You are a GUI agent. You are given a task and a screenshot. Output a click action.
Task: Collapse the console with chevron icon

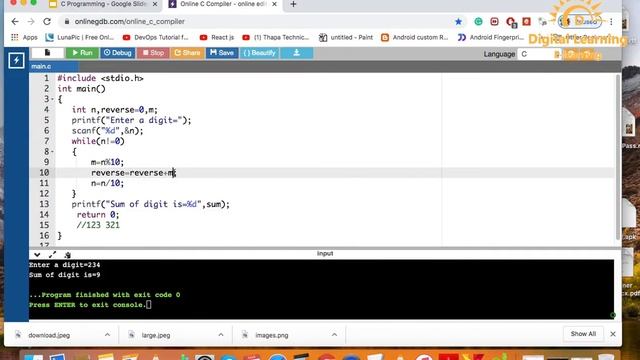click(37, 255)
